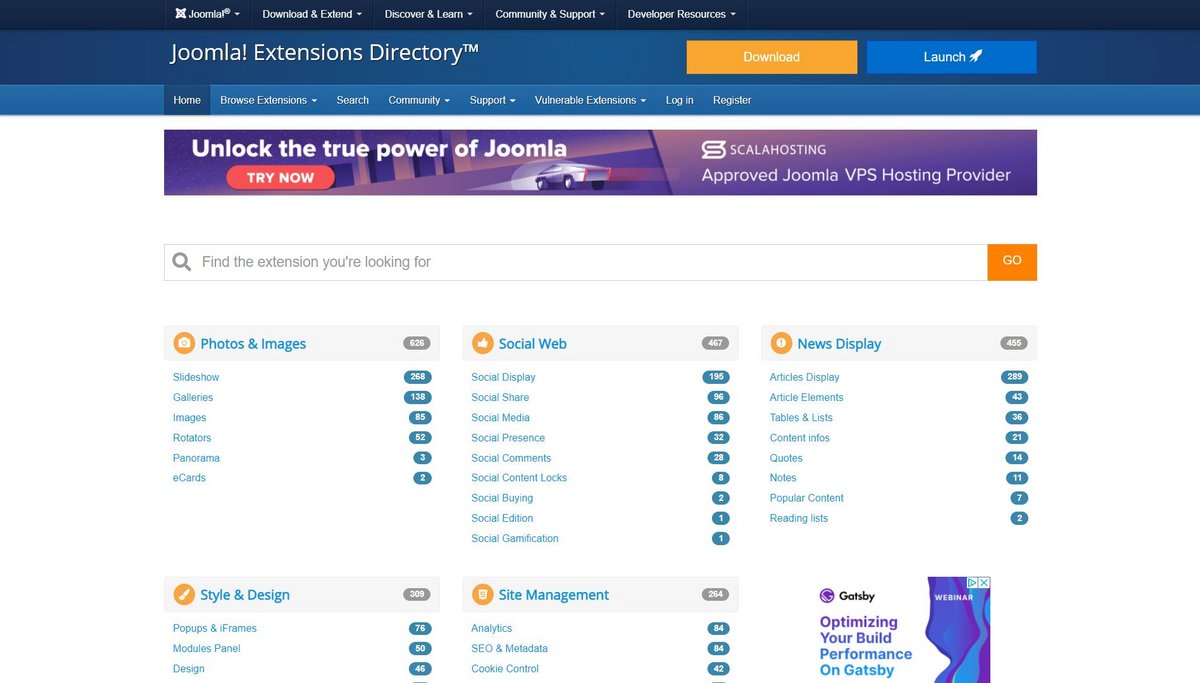
Task: Open the Popups & iFrames subcategory
Action: (x=215, y=628)
